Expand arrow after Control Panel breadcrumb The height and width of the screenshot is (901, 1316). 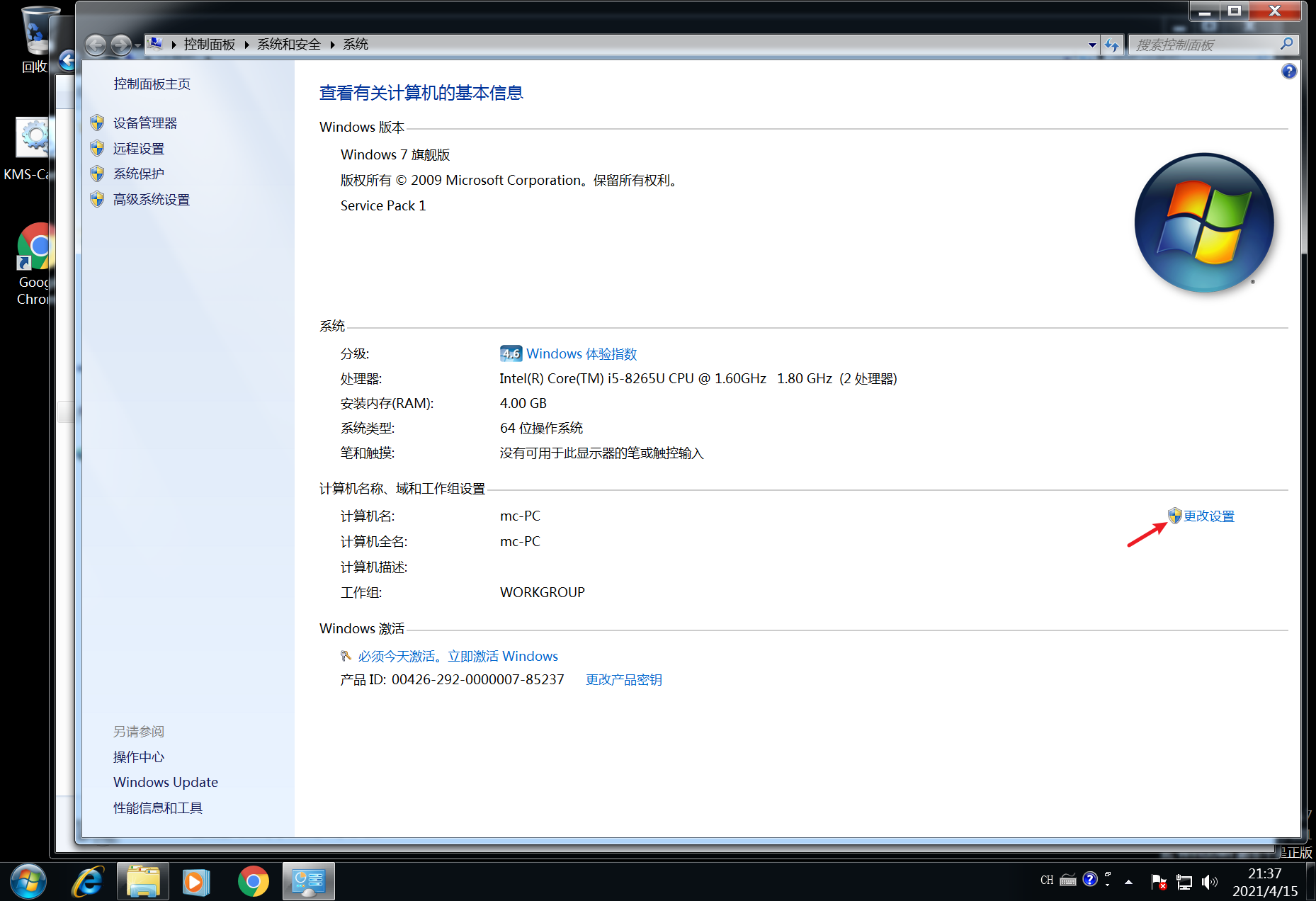246,45
